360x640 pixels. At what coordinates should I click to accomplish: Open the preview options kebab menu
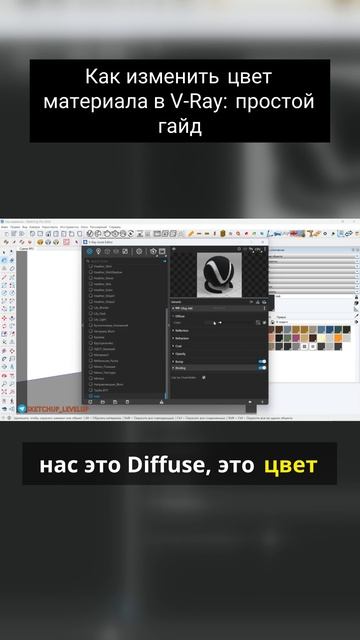click(265, 250)
